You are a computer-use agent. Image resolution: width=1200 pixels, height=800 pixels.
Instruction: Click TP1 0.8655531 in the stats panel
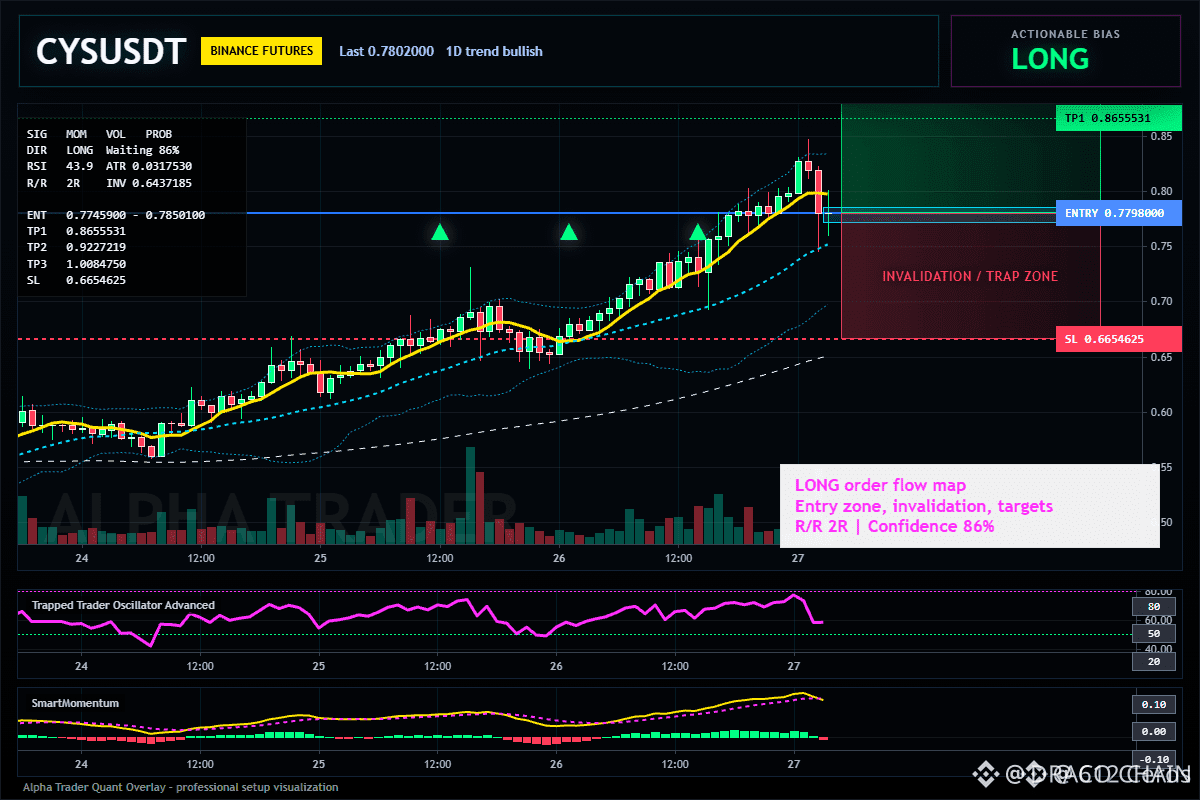[77, 230]
